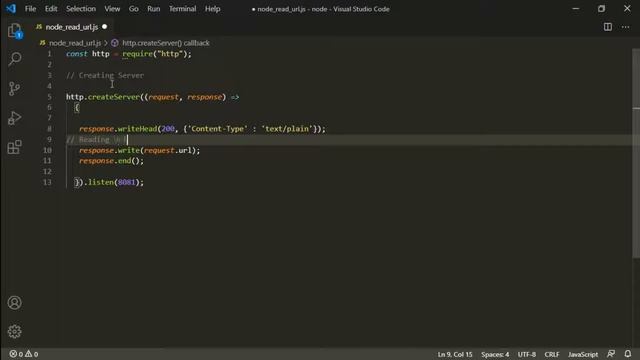Open the Accounts icon in activity bar
This screenshot has height=360, width=640.
click(15, 302)
